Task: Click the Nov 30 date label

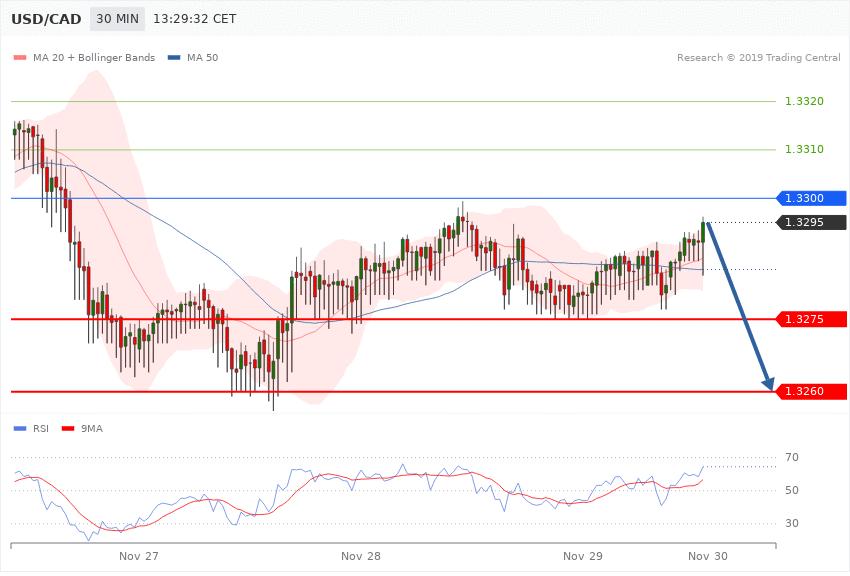Action: click(708, 556)
